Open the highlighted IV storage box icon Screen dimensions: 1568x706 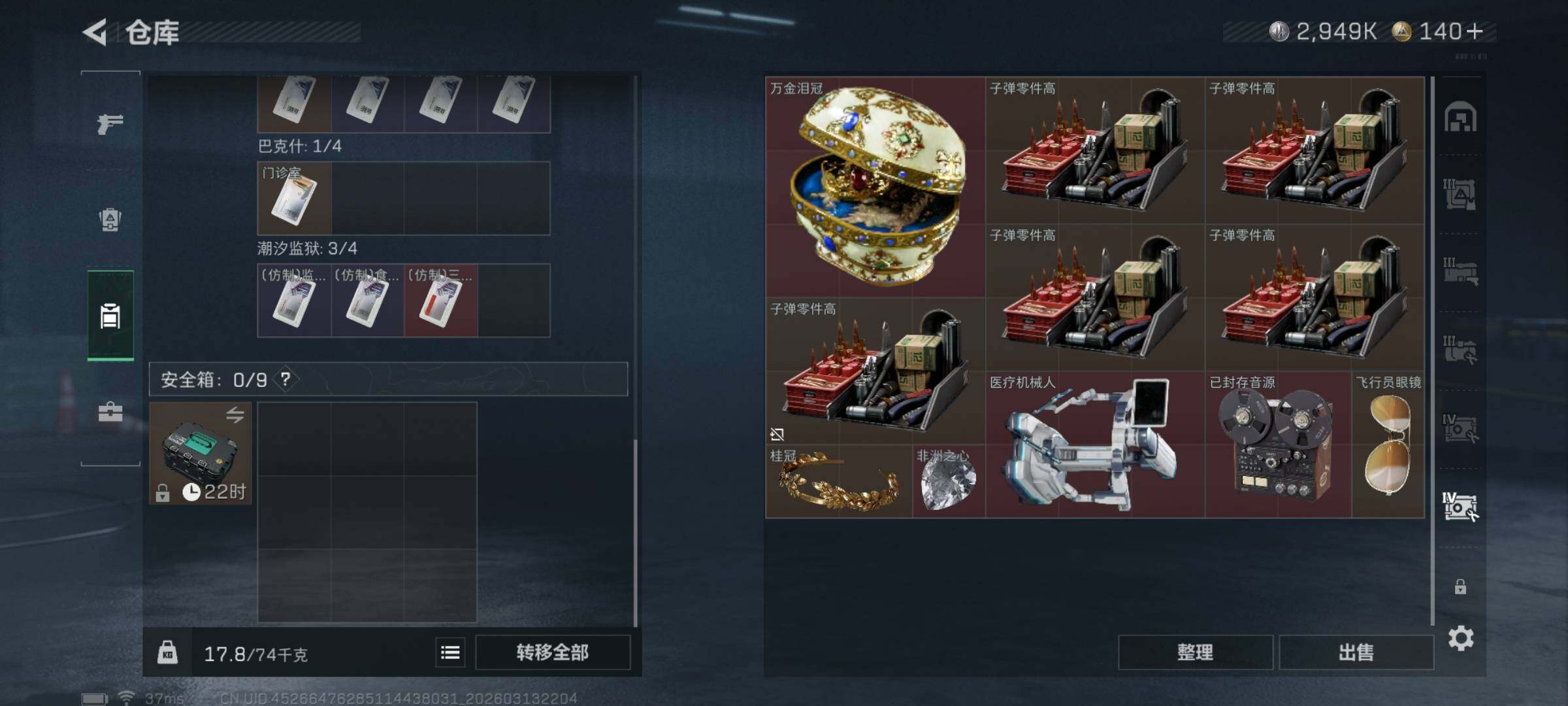click(x=1460, y=507)
